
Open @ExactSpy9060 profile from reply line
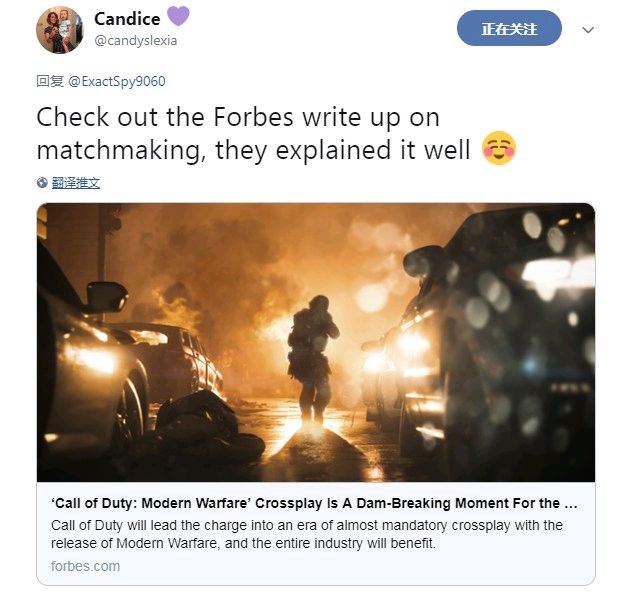pyautogui.click(x=116, y=81)
